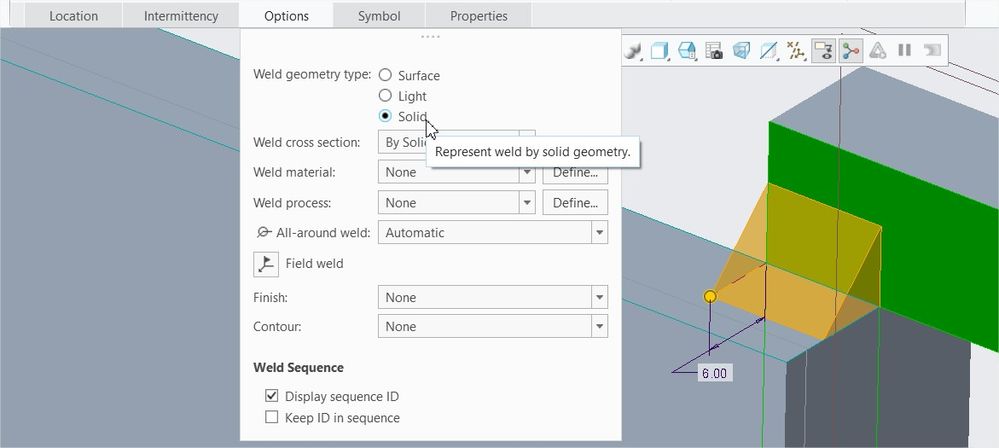The image size is (999, 448).
Task: Open the All-around weld dropdown
Action: click(599, 233)
